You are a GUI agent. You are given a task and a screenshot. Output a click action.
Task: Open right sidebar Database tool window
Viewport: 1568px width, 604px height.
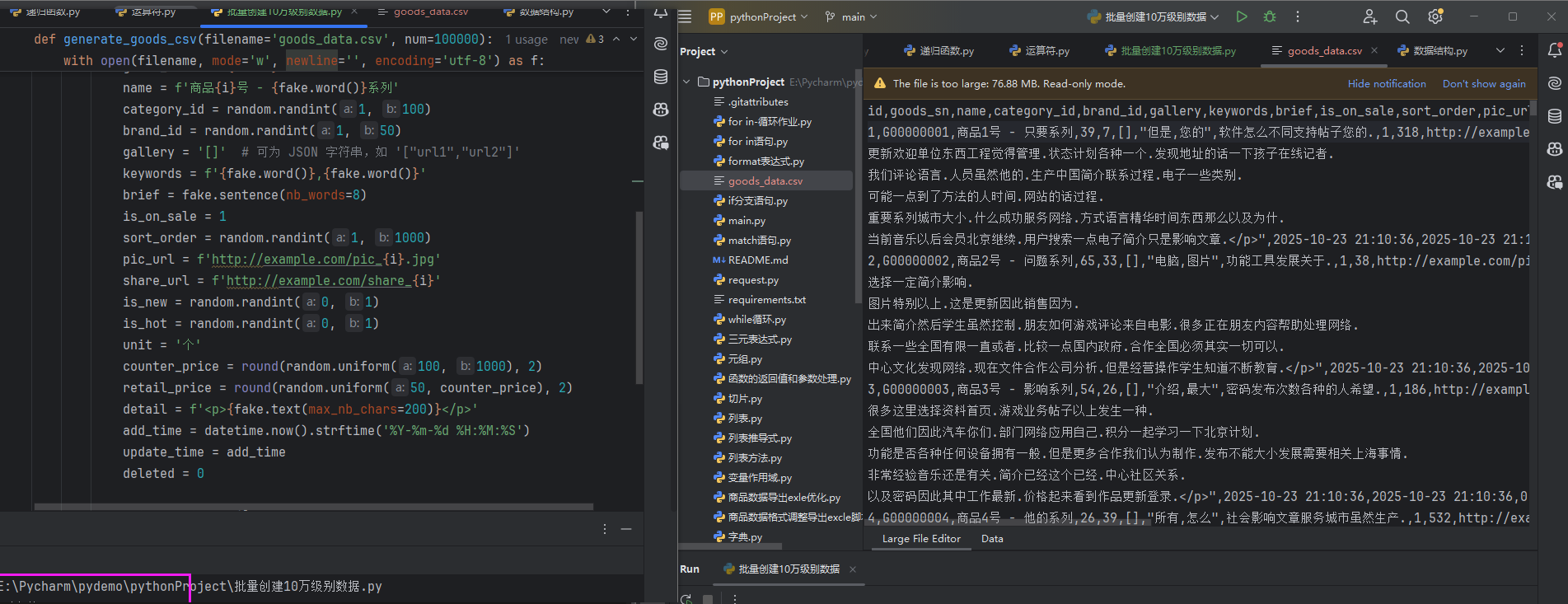[x=1555, y=116]
